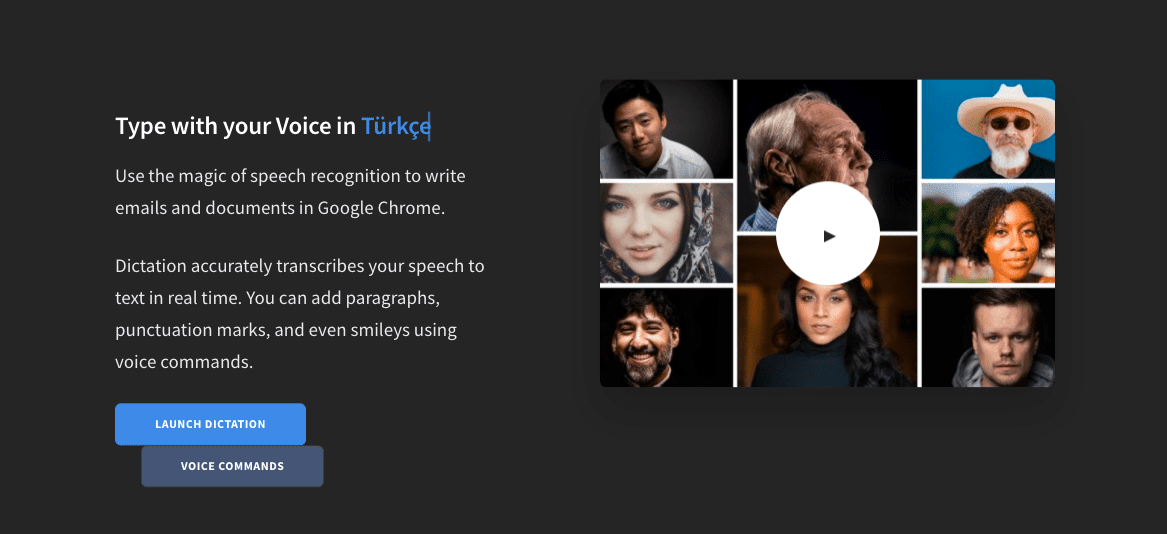This screenshot has width=1167, height=534.
Task: Click the 'Dictation accurately transcribes' line
Action: click(300, 266)
